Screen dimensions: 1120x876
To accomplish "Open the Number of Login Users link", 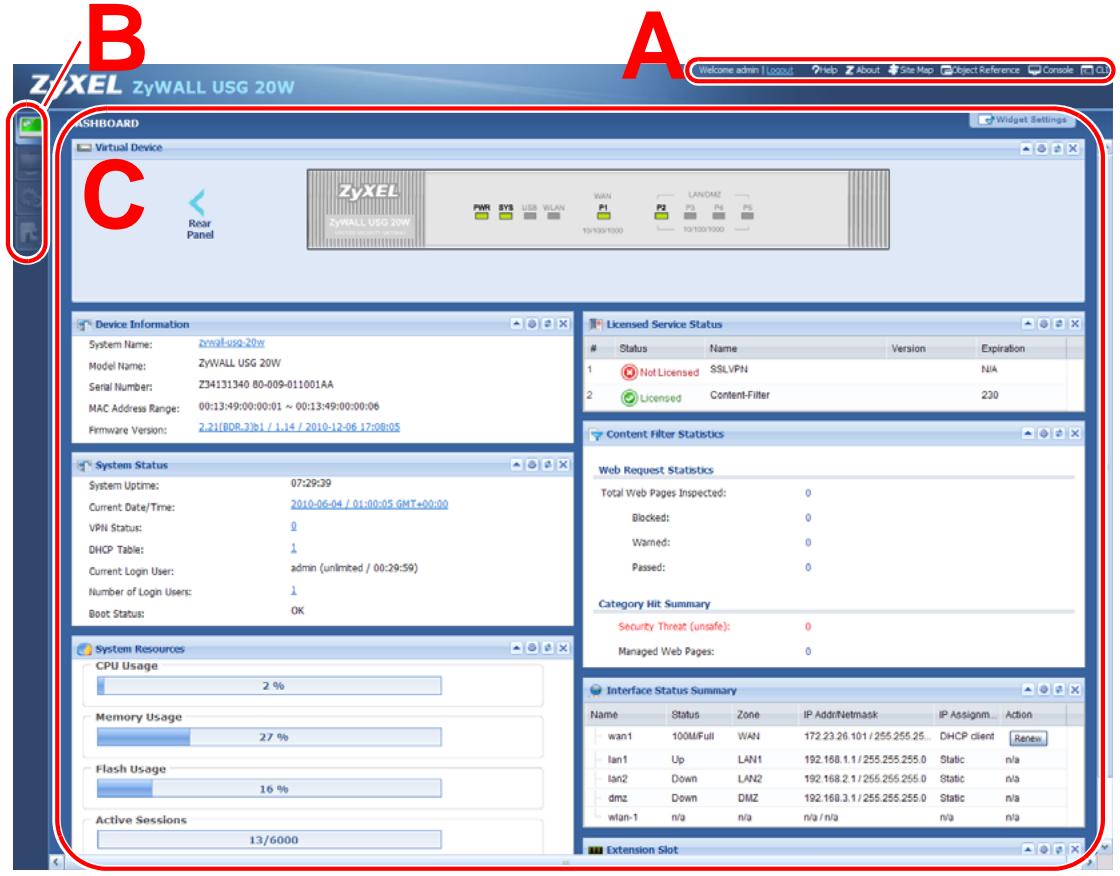I will [294, 591].
